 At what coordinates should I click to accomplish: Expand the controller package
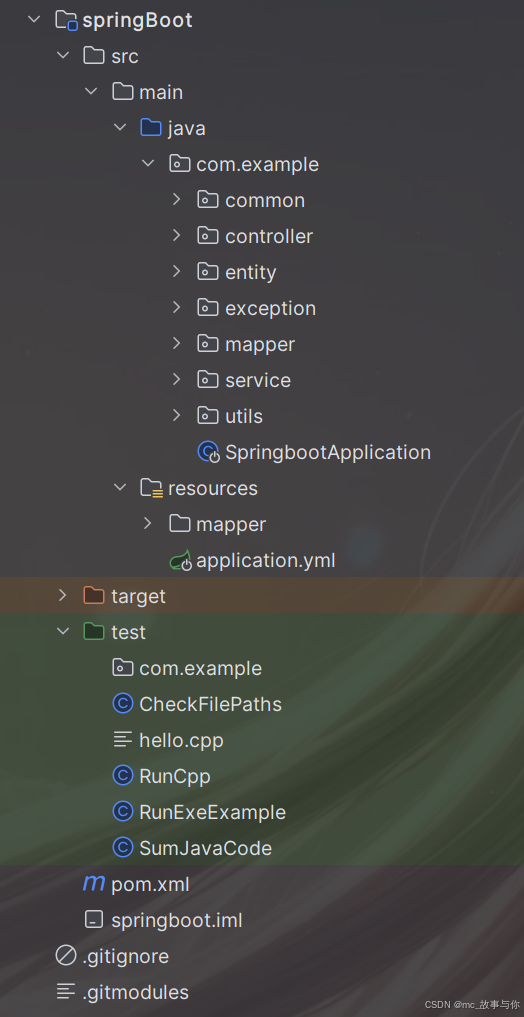[x=176, y=235]
